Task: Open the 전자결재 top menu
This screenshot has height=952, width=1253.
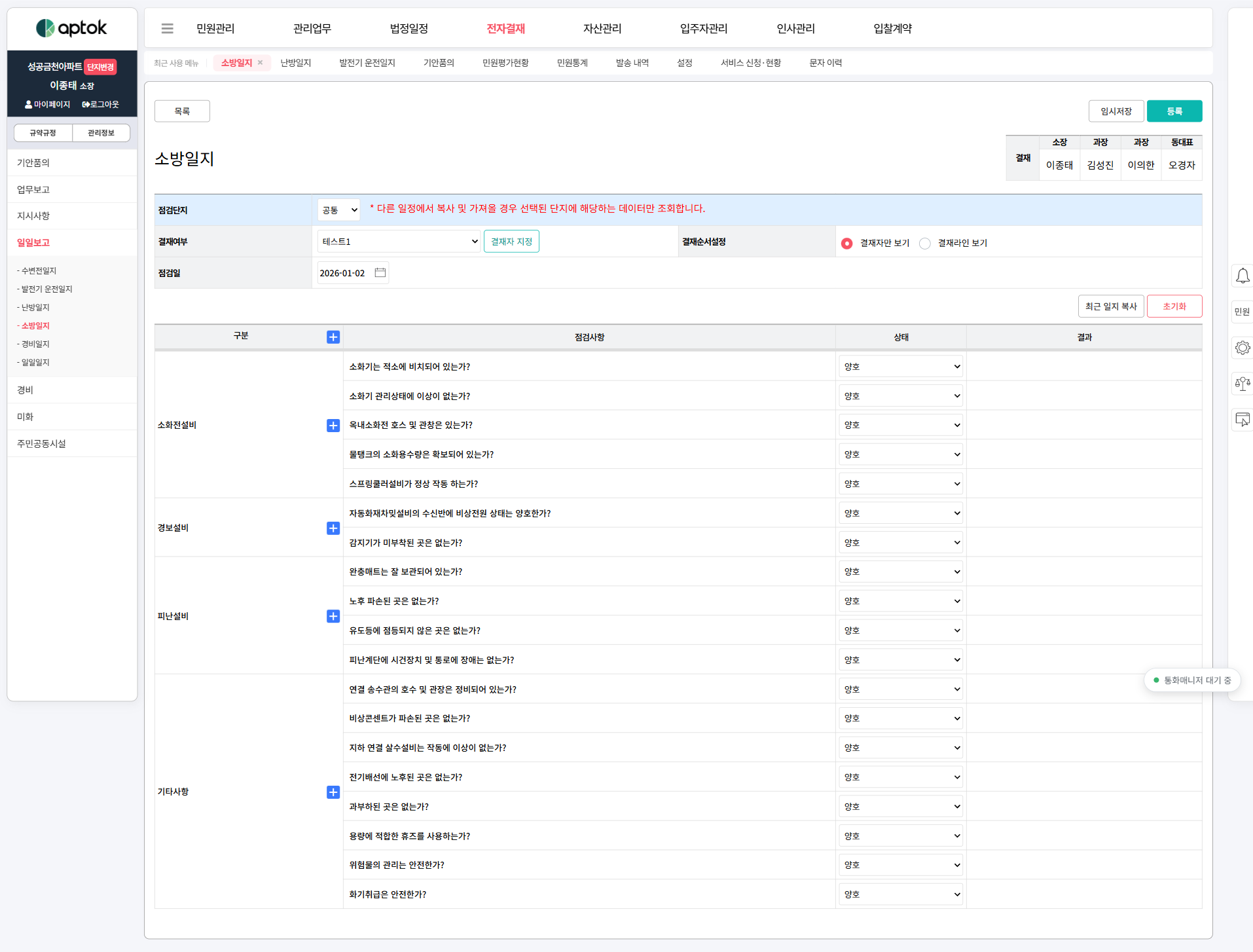Action: (505, 28)
